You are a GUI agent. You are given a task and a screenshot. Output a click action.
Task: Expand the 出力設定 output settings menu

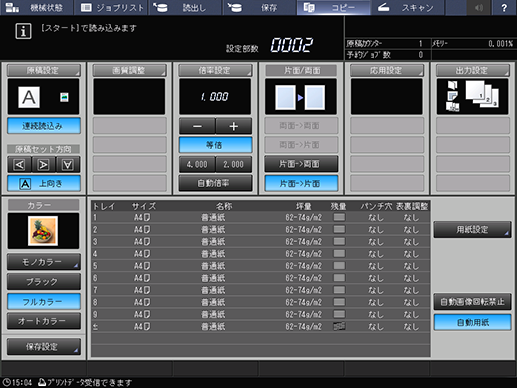(473, 70)
